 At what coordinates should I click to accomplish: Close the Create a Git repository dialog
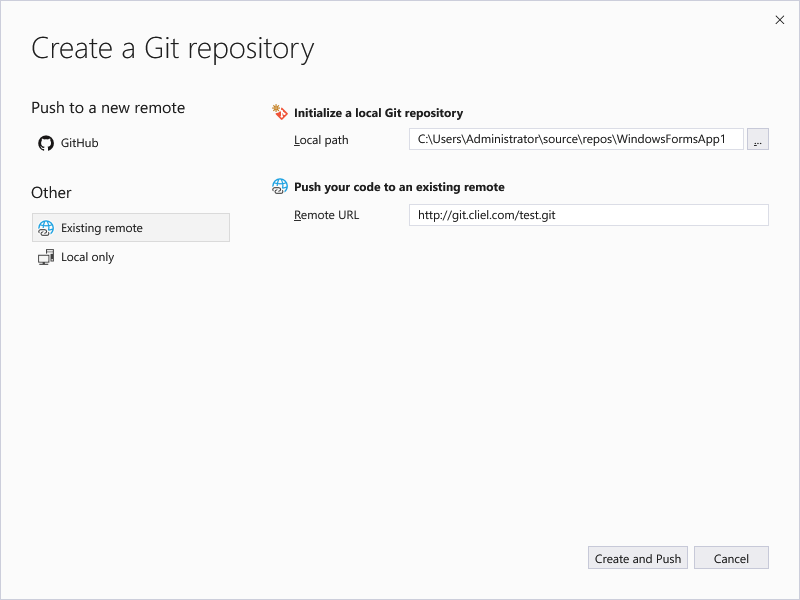[780, 20]
